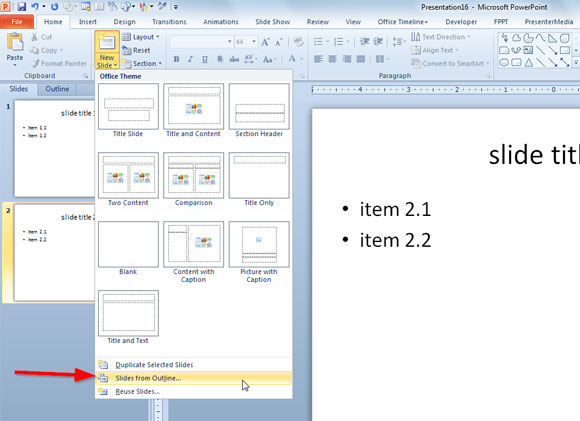Open Character Spacing AV dropdown
This screenshot has width=580, height=421.
[x=251, y=59]
